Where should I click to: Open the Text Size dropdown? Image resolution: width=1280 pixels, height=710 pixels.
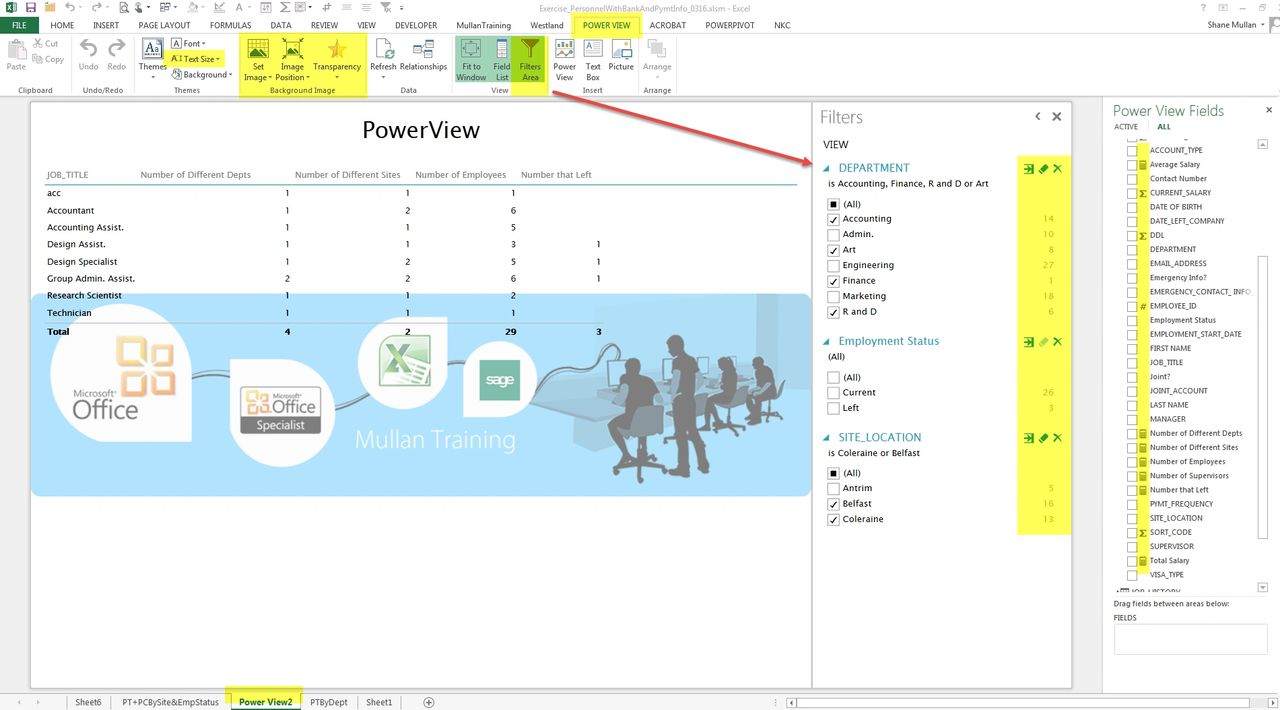[x=196, y=59]
